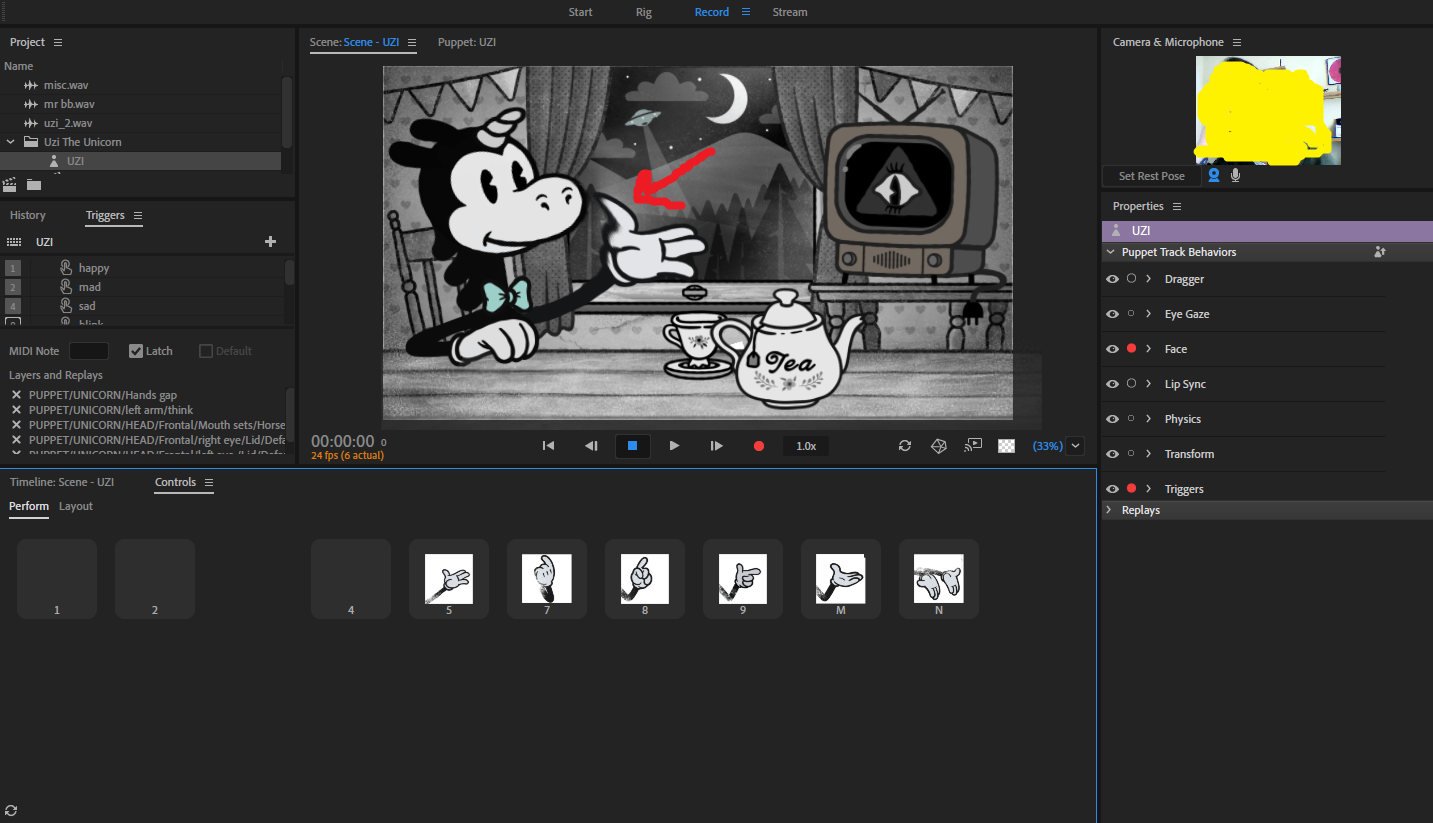Image resolution: width=1433 pixels, height=823 pixels.
Task: Open Controls panel menu
Action: tap(209, 482)
